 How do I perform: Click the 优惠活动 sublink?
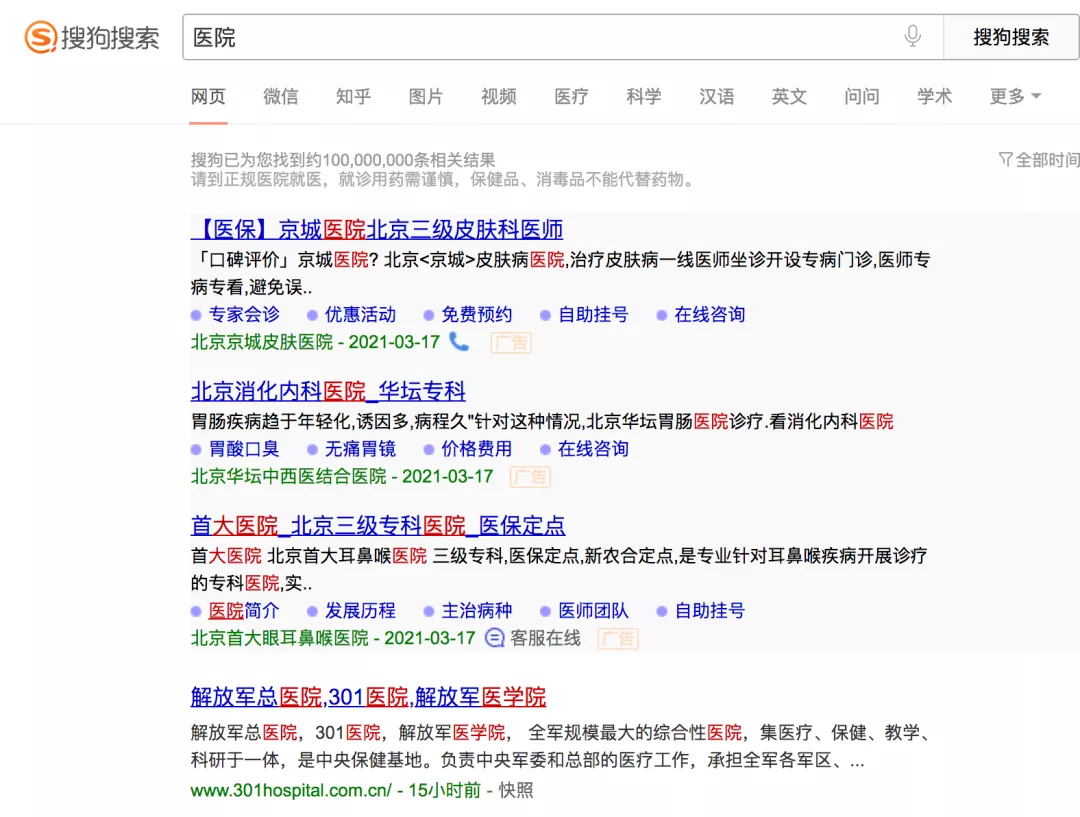(360, 314)
